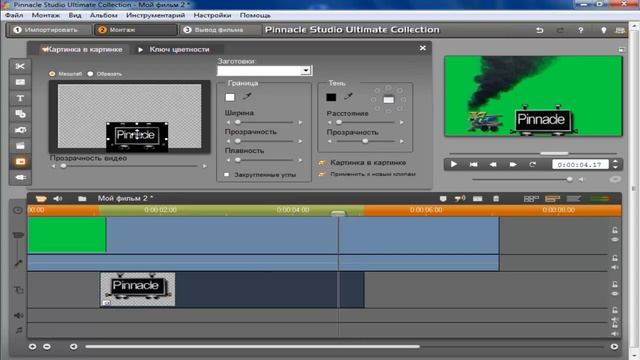The image size is (640, 360).
Task: Click the fast forward preview button
Action: pyautogui.click(x=513, y=164)
